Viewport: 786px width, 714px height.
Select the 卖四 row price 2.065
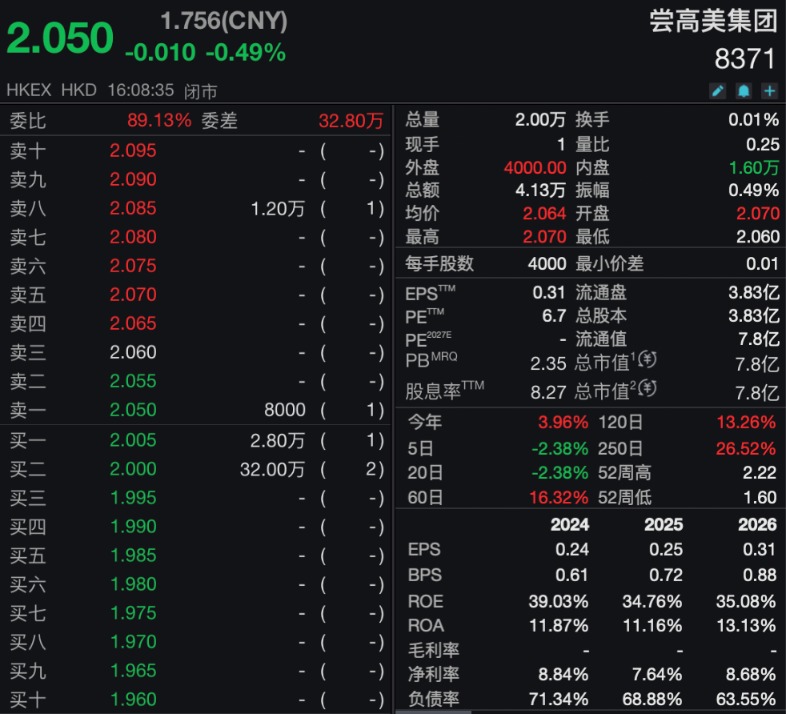(133, 323)
